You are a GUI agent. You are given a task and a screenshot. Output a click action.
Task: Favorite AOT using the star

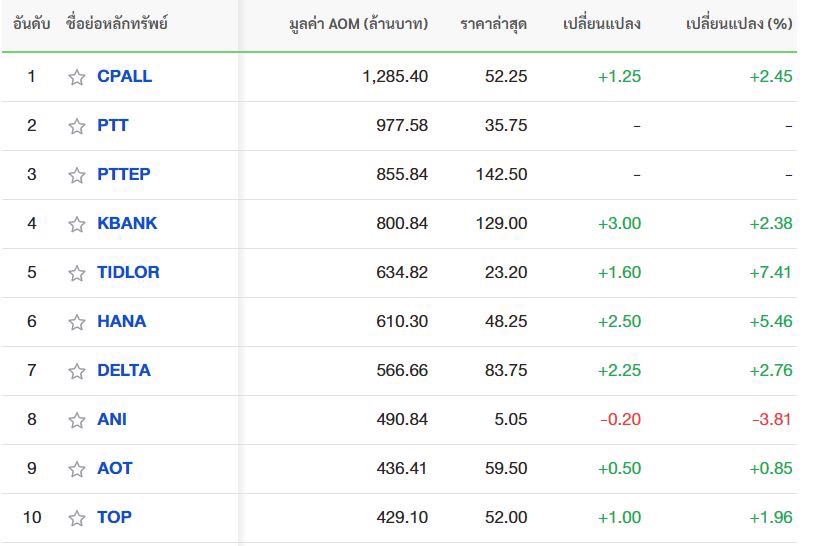coord(77,469)
